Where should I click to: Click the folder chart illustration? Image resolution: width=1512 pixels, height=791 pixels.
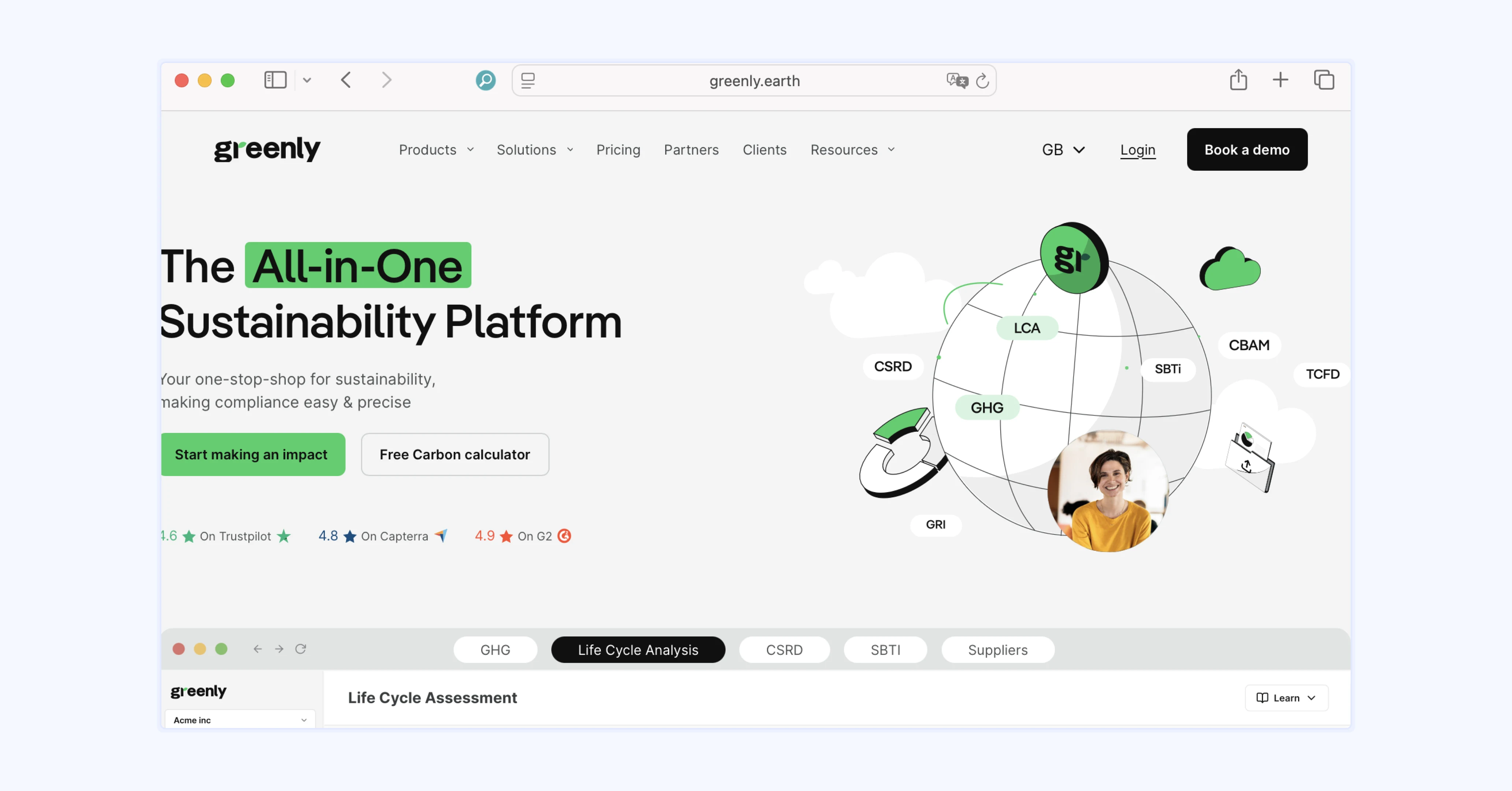pos(1250,458)
